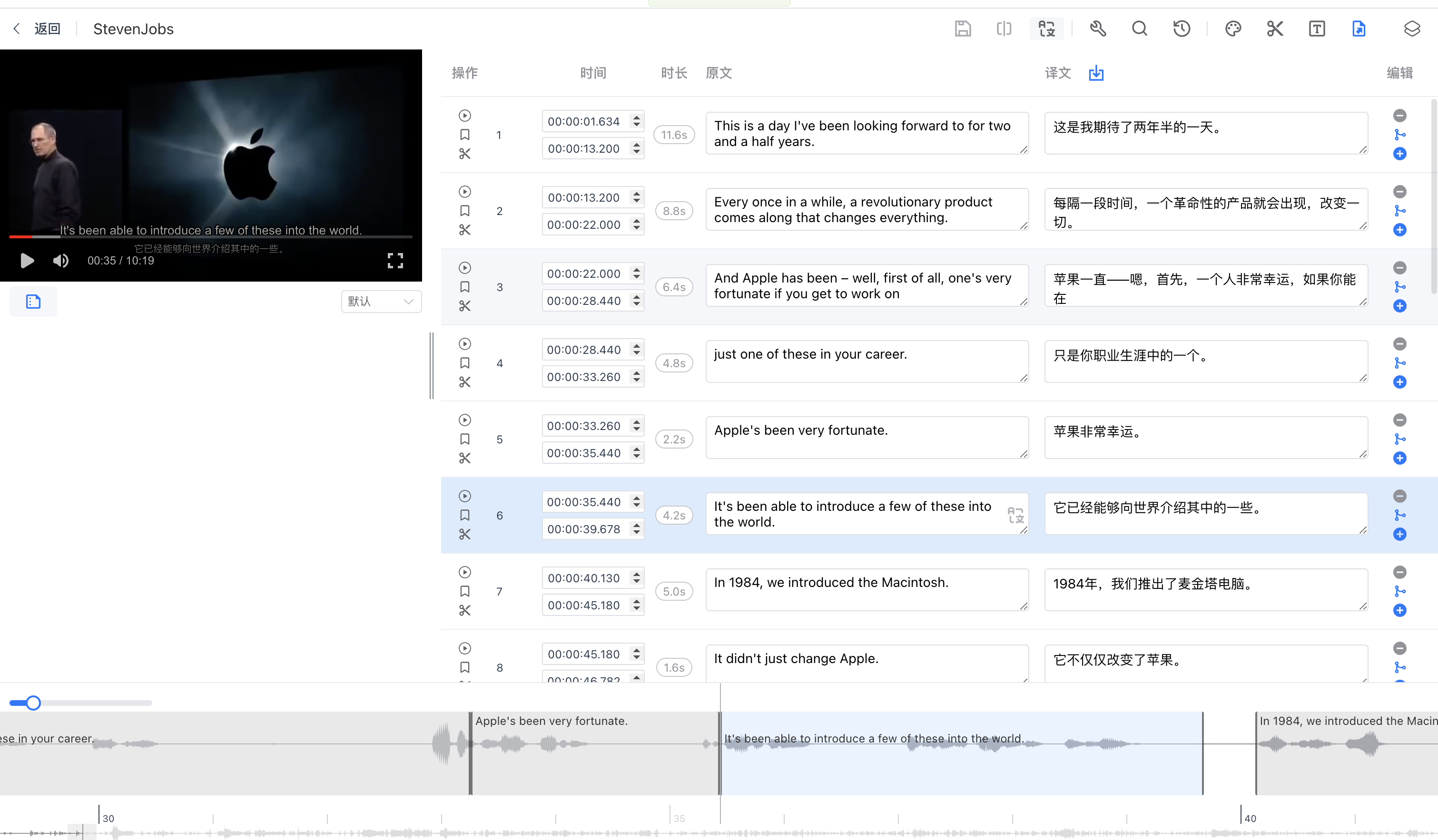Mute the video volume
1438x840 pixels.
tap(60, 261)
